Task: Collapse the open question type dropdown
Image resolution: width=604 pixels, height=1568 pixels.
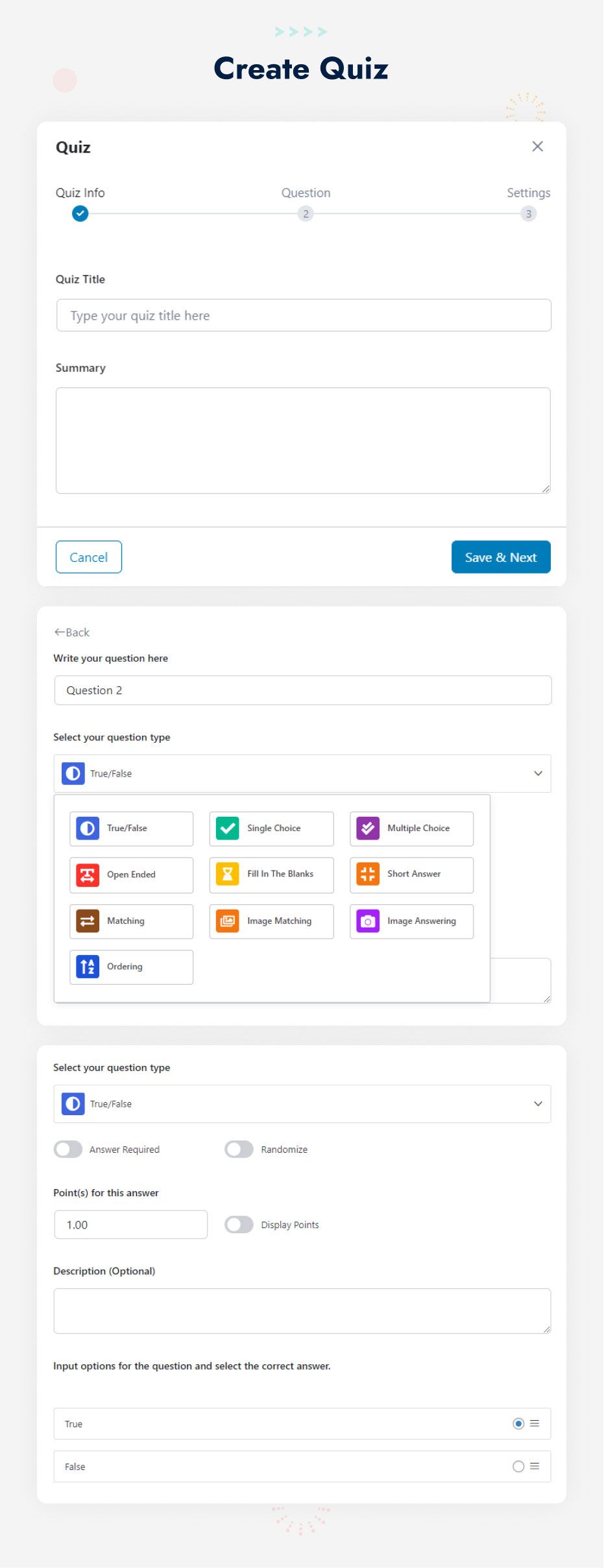Action: [538, 773]
